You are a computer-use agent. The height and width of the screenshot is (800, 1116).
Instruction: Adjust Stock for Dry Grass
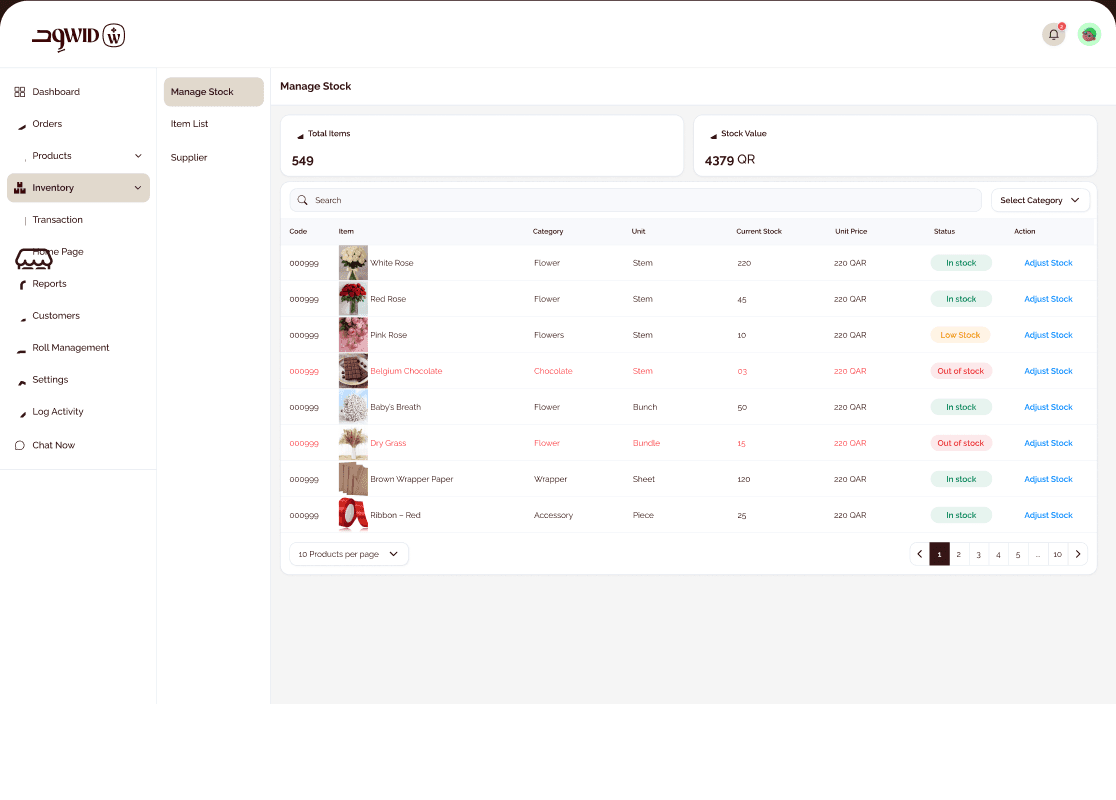[1048, 443]
